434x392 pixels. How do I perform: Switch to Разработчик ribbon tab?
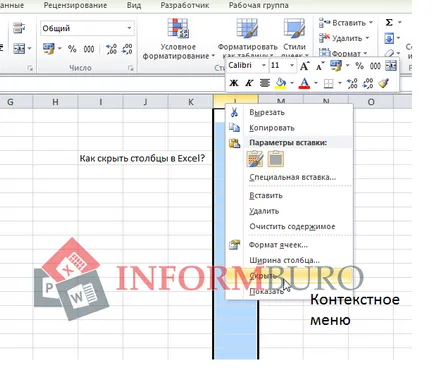pyautogui.click(x=185, y=6)
